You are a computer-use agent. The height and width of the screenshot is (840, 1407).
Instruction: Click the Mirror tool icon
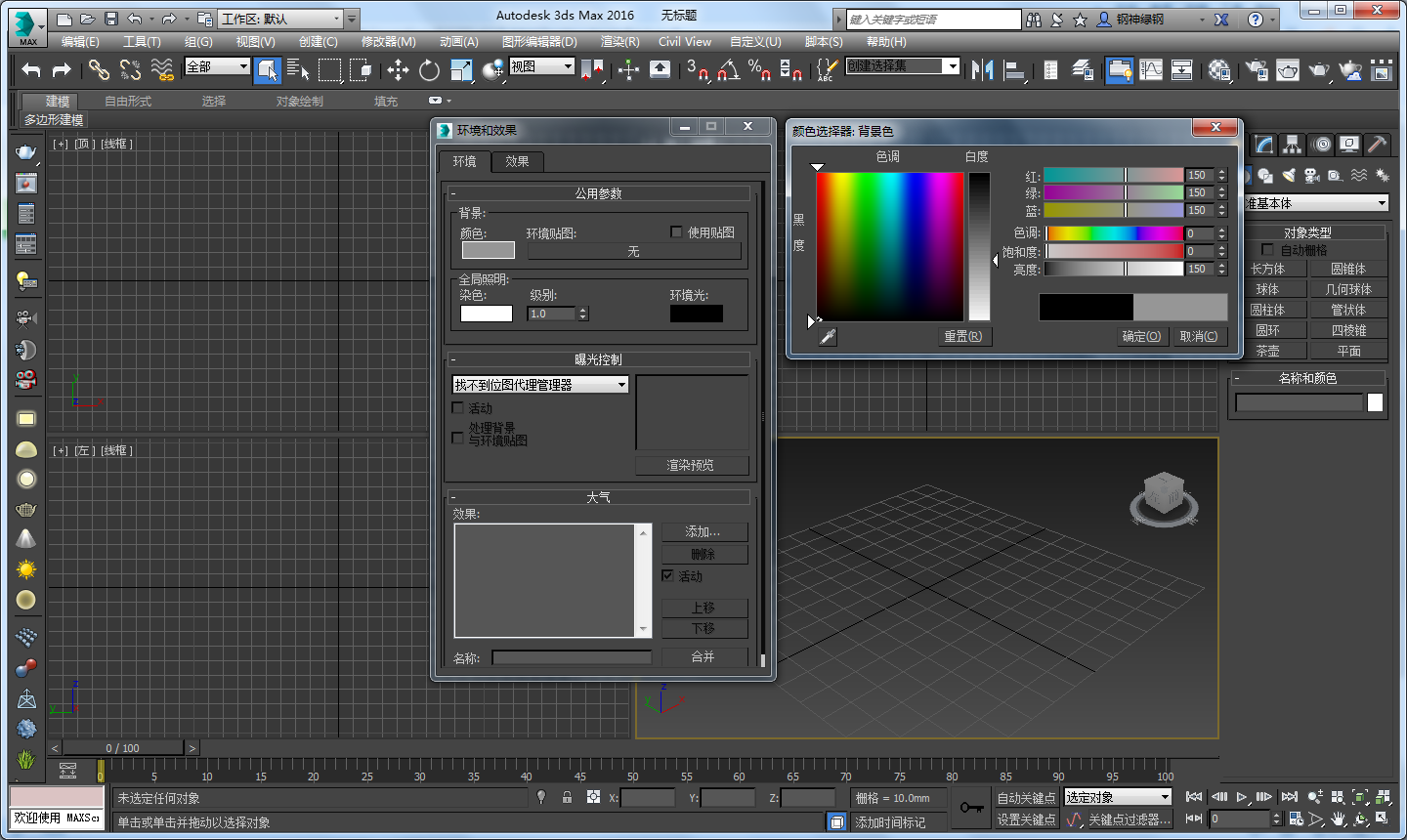point(982,69)
